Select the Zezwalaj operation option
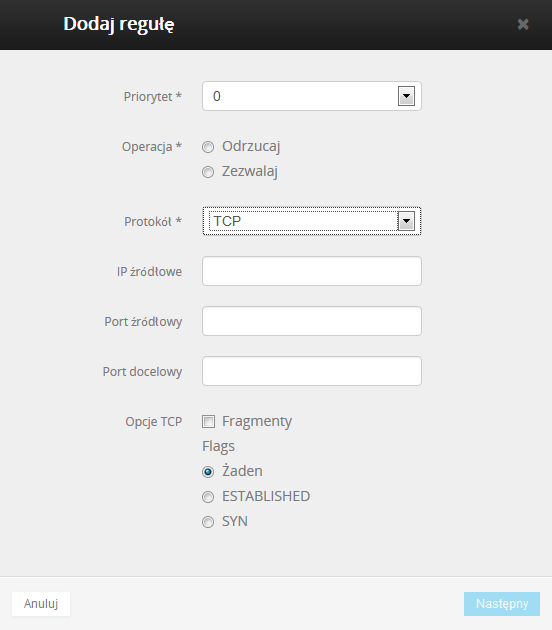 click(x=208, y=172)
